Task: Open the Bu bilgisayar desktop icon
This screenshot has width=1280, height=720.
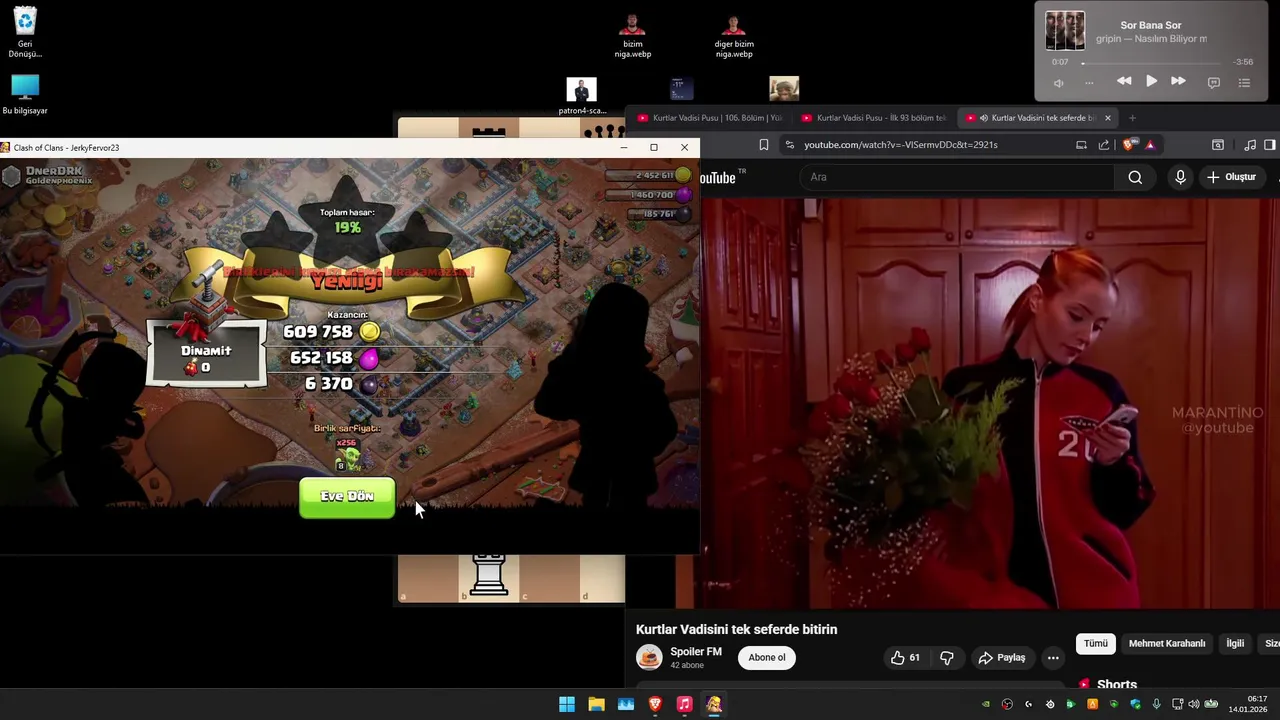Action: 25,94
